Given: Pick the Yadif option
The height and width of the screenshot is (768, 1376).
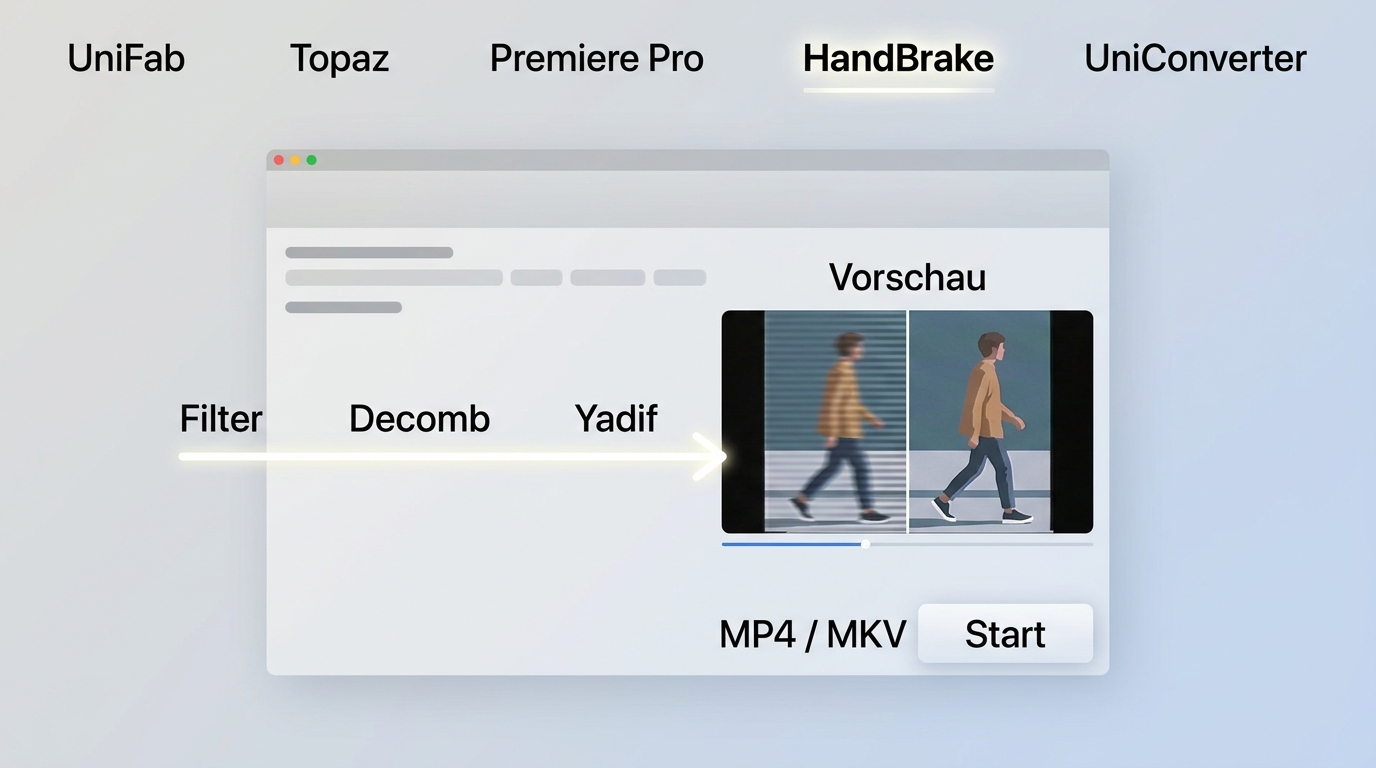Looking at the screenshot, I should point(616,418).
